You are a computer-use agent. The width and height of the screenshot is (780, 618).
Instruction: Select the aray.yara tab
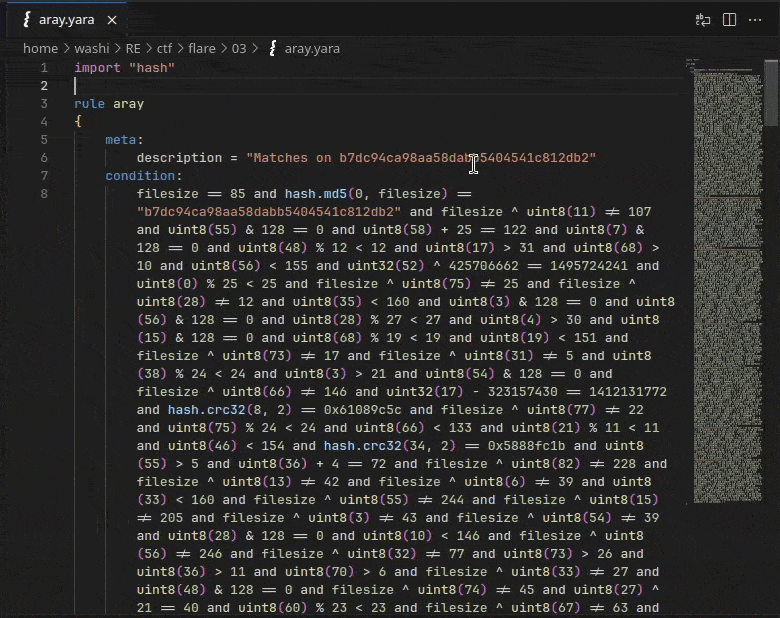[67, 19]
